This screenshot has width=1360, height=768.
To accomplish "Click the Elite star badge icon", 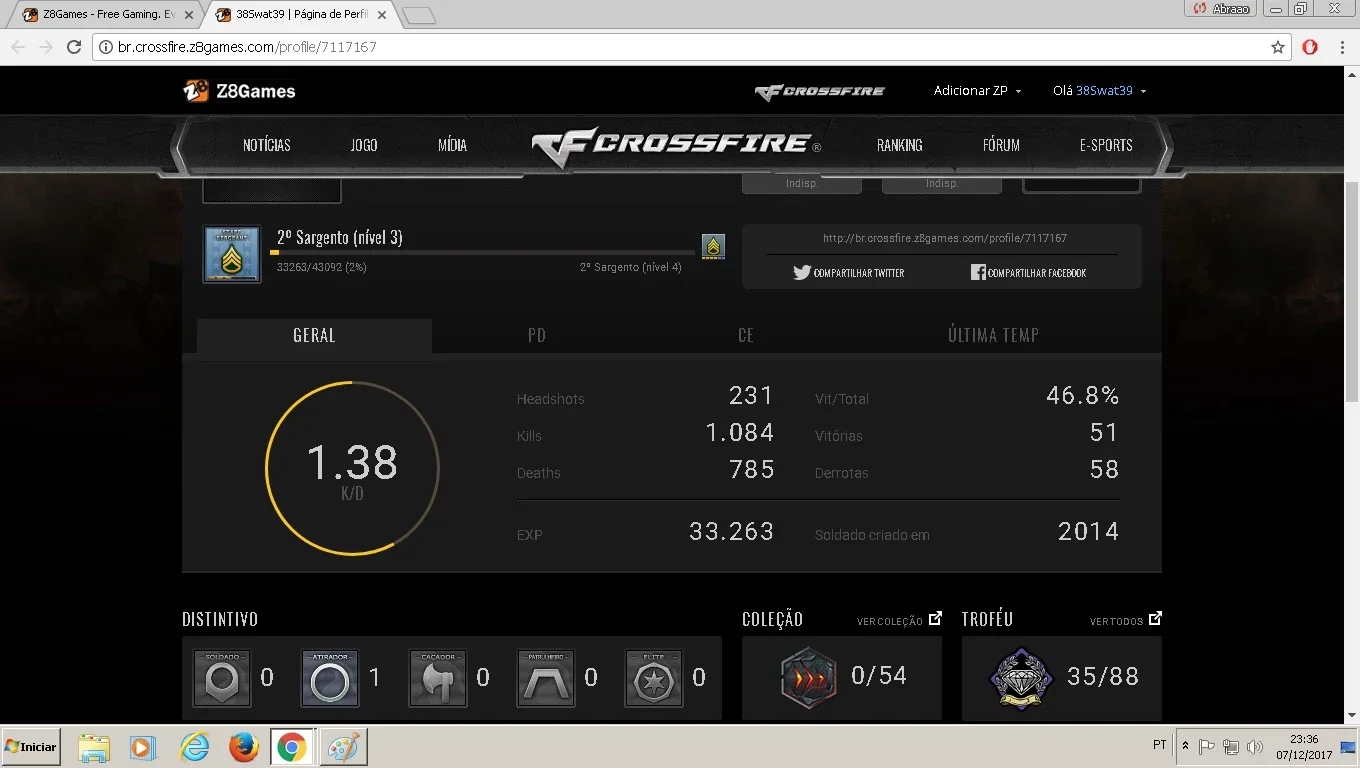I will tap(654, 678).
